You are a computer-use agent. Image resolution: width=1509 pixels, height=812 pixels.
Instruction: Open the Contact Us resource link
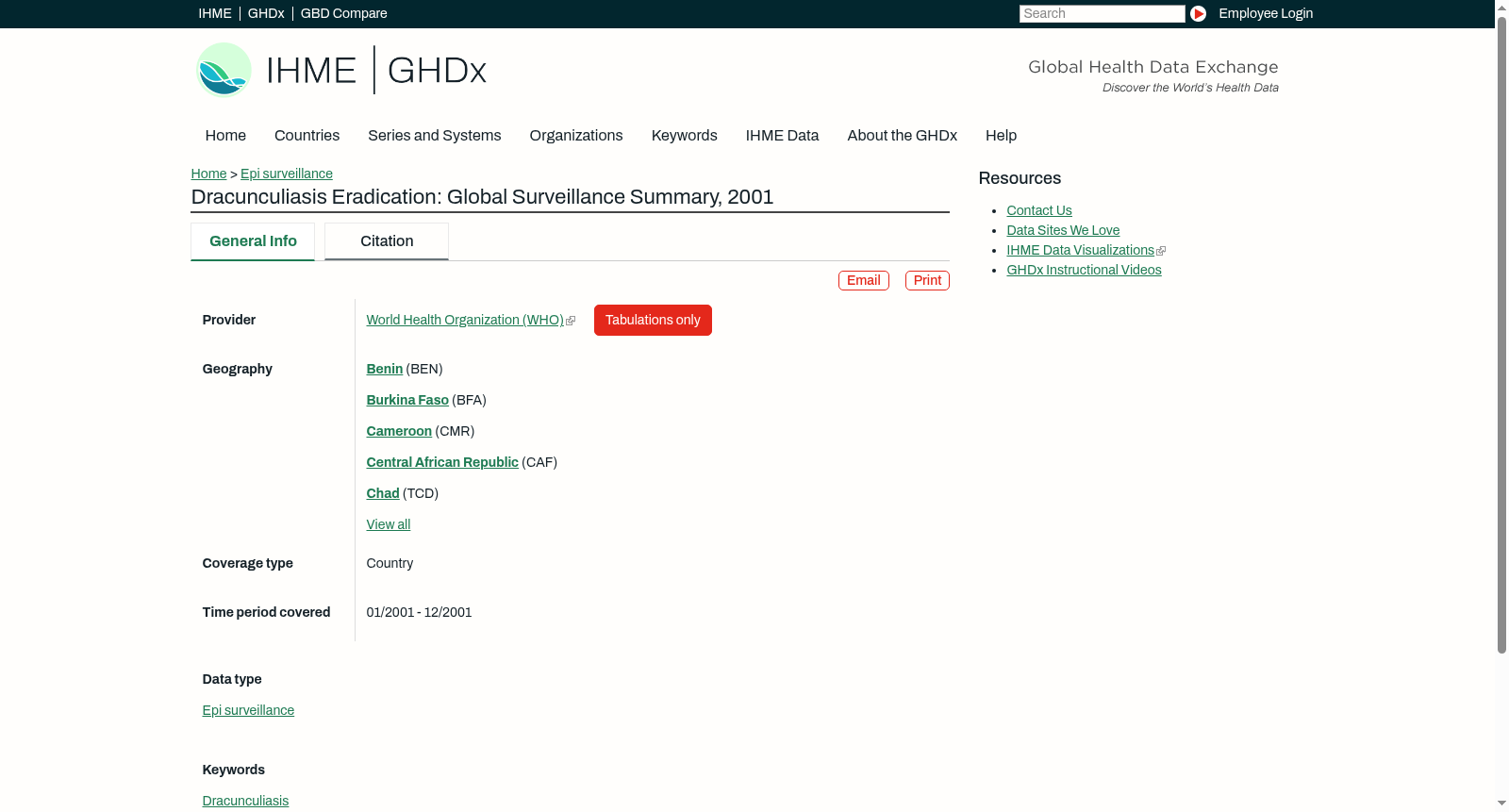pyautogui.click(x=1039, y=210)
